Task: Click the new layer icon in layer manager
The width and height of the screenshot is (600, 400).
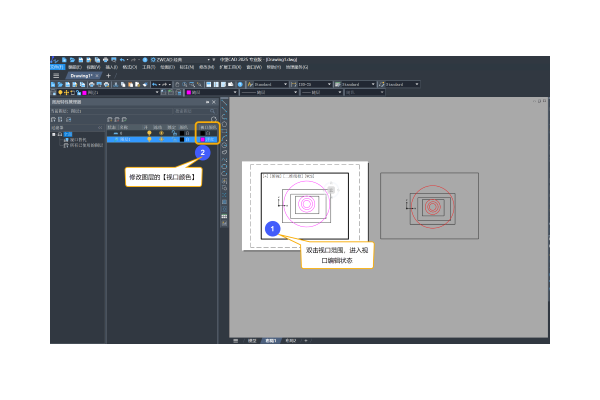Action: click(111, 118)
